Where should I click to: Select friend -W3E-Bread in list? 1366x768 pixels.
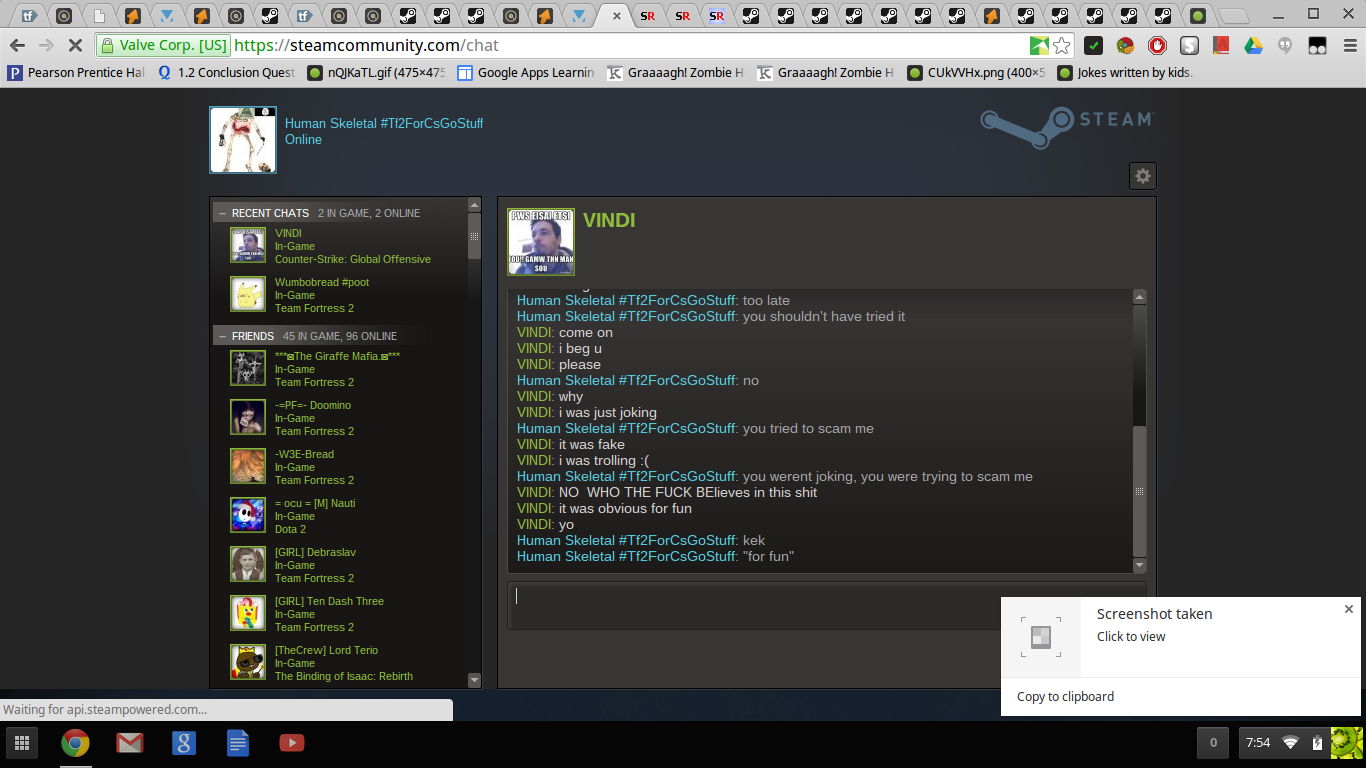pyautogui.click(x=304, y=454)
